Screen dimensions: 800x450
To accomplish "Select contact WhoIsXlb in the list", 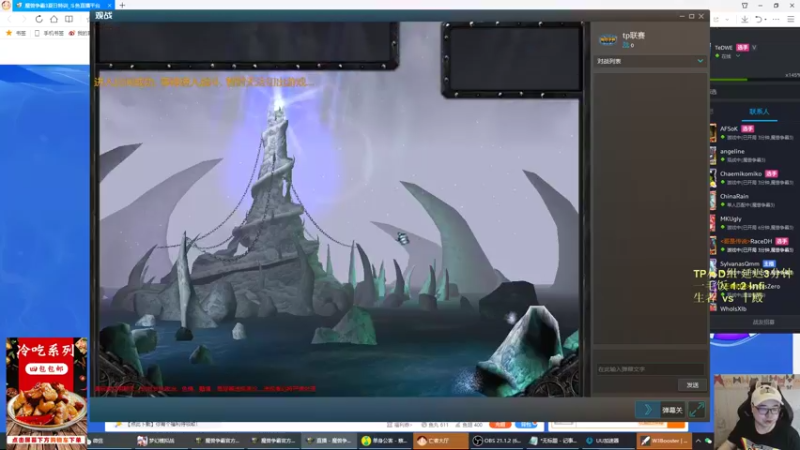I will pos(753,308).
